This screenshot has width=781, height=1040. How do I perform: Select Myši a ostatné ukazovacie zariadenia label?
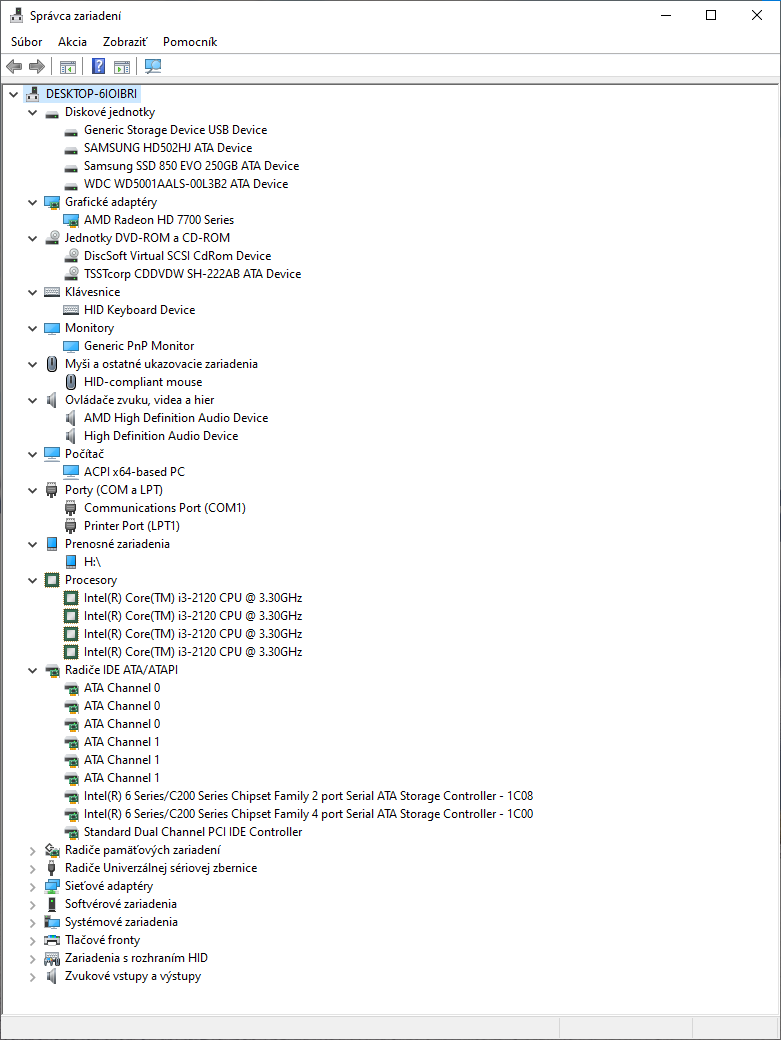[161, 364]
